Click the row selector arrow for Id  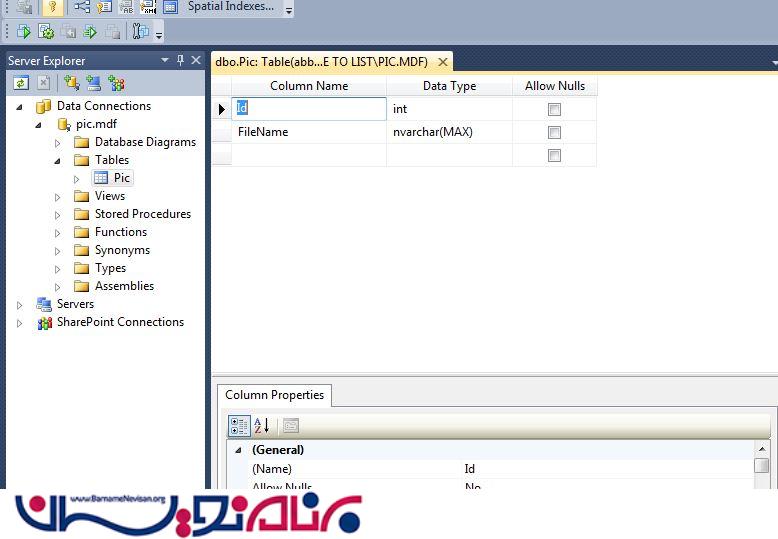point(222,109)
